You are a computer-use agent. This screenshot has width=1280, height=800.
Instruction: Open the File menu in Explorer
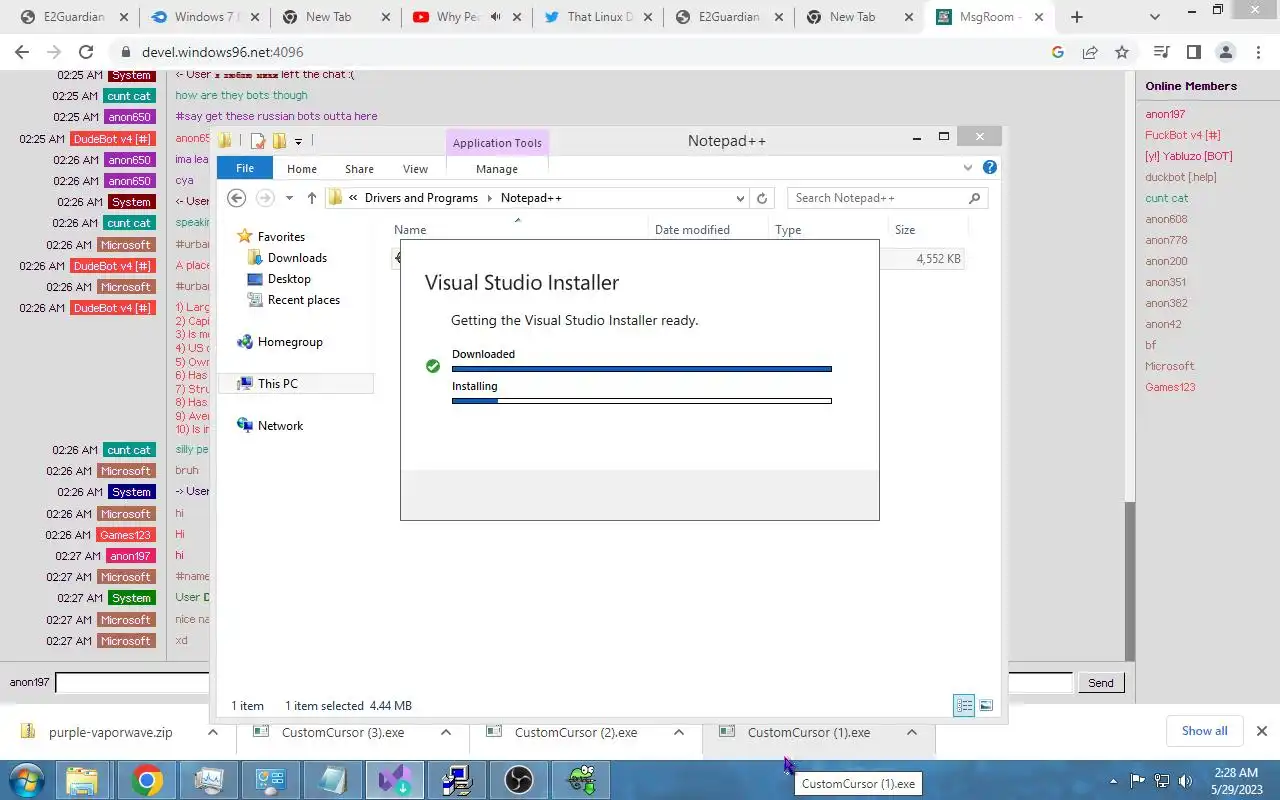pyautogui.click(x=245, y=169)
